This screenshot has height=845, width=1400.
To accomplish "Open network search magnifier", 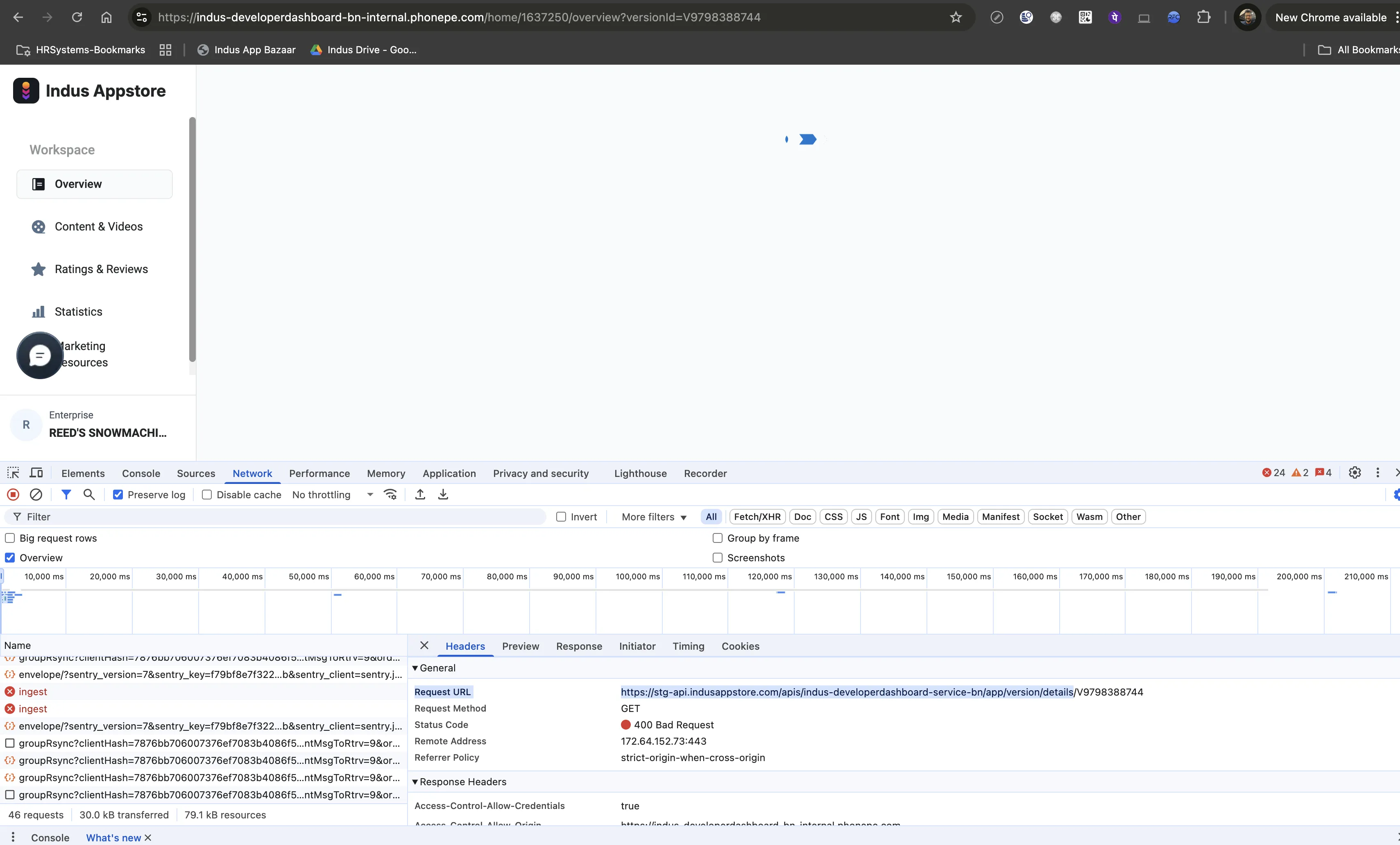I will tap(89, 495).
